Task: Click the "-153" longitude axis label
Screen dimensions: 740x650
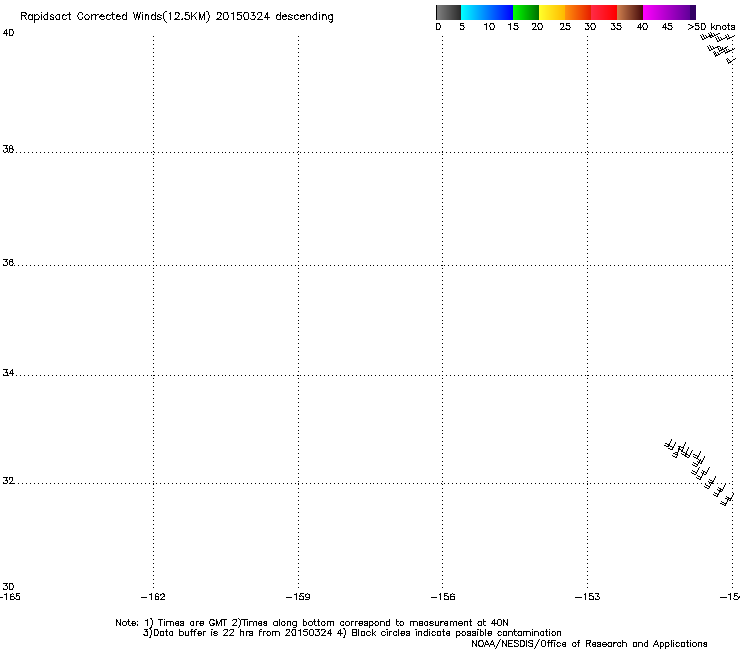Action: coord(588,597)
